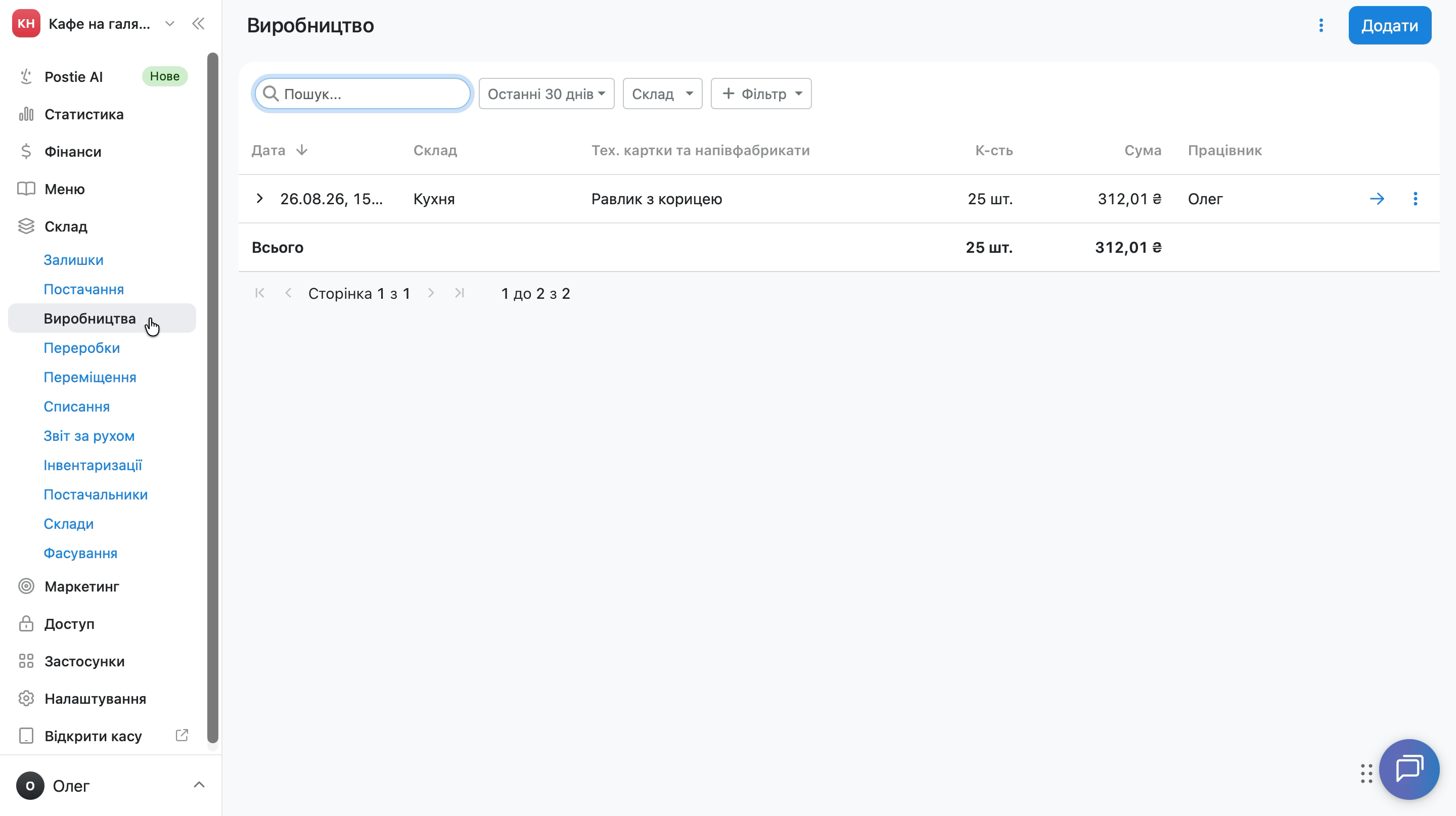Open the Звіт за рухом link
Image resolution: width=1456 pixels, height=816 pixels.
89,436
